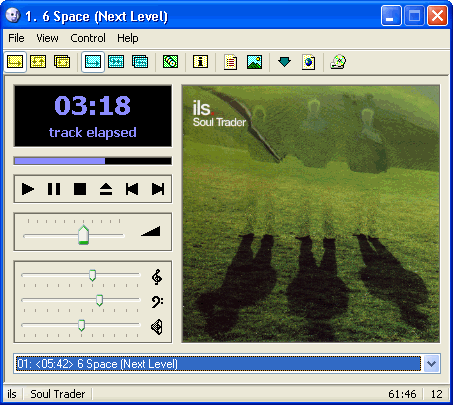Click the web page globe icon

click(308, 62)
